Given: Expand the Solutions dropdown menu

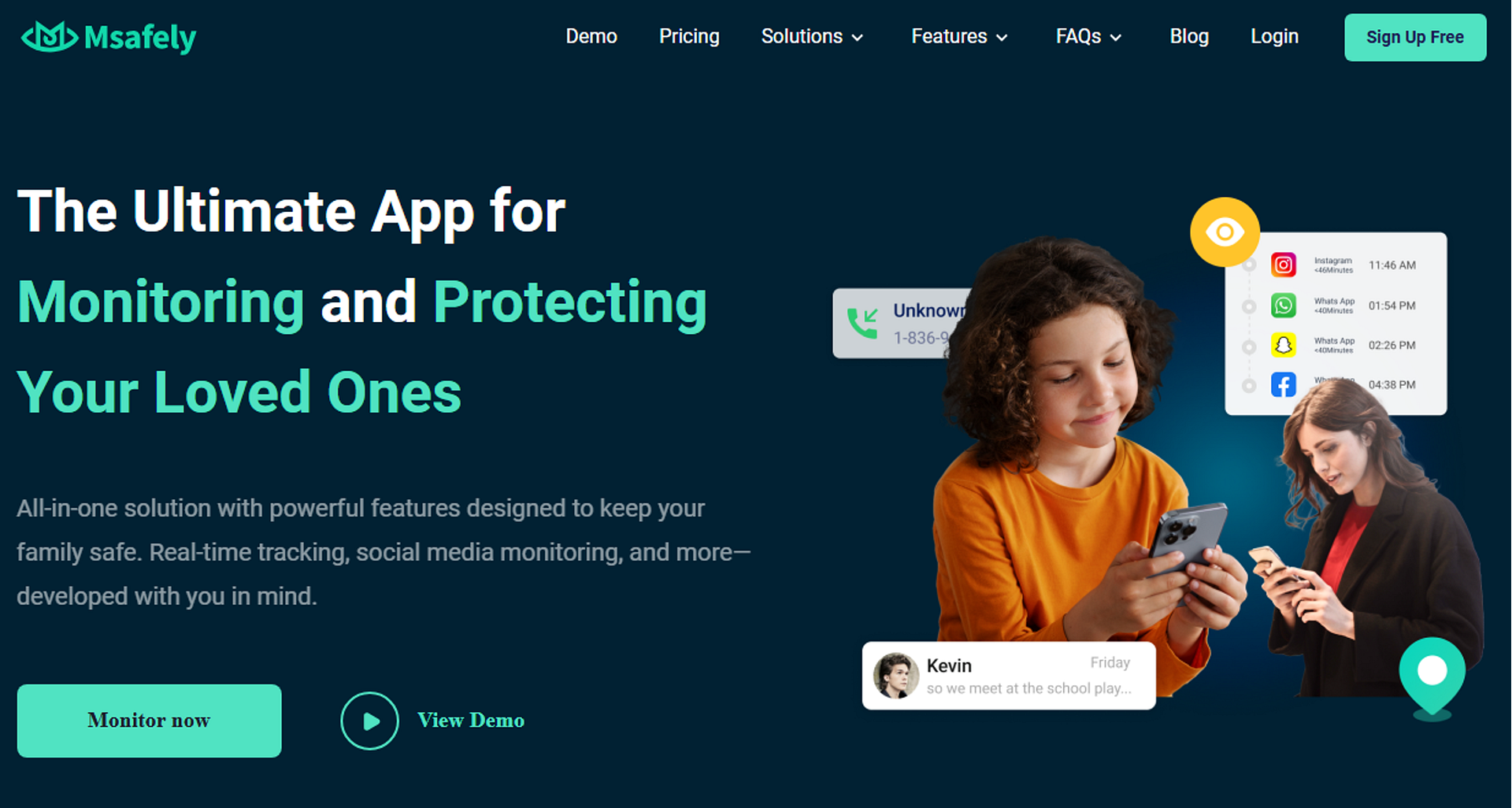Looking at the screenshot, I should pos(813,37).
